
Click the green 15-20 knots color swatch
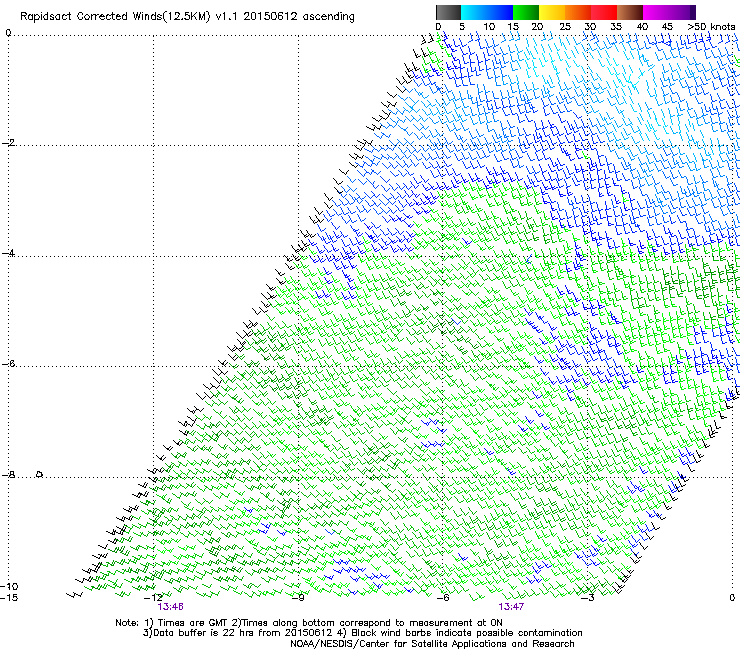[526, 12]
